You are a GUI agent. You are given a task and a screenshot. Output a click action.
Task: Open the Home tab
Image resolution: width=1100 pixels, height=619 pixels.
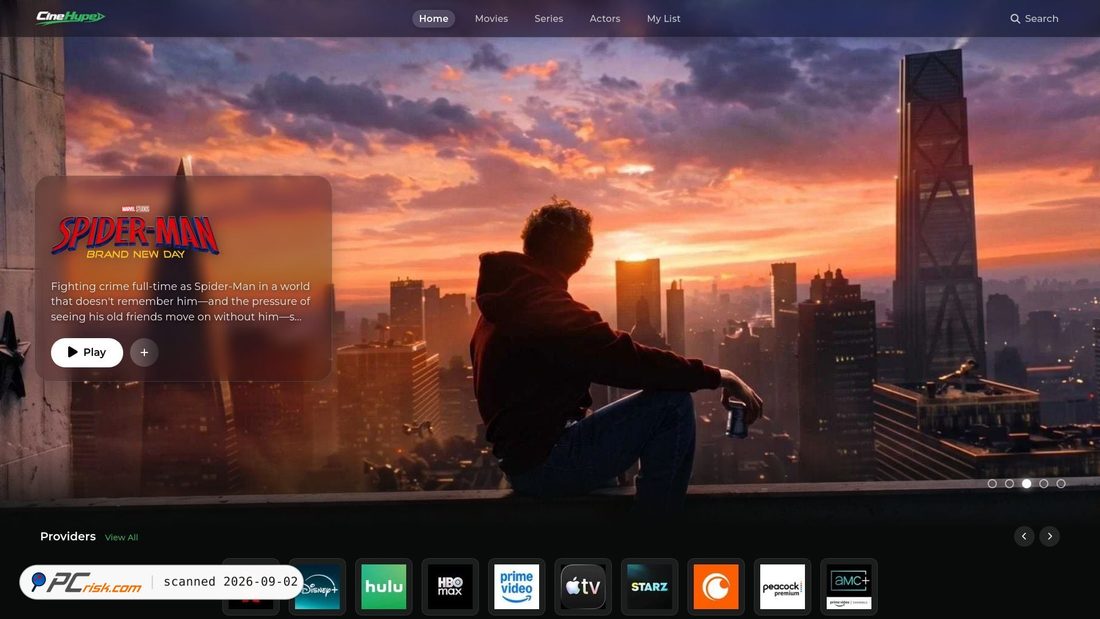coord(434,19)
